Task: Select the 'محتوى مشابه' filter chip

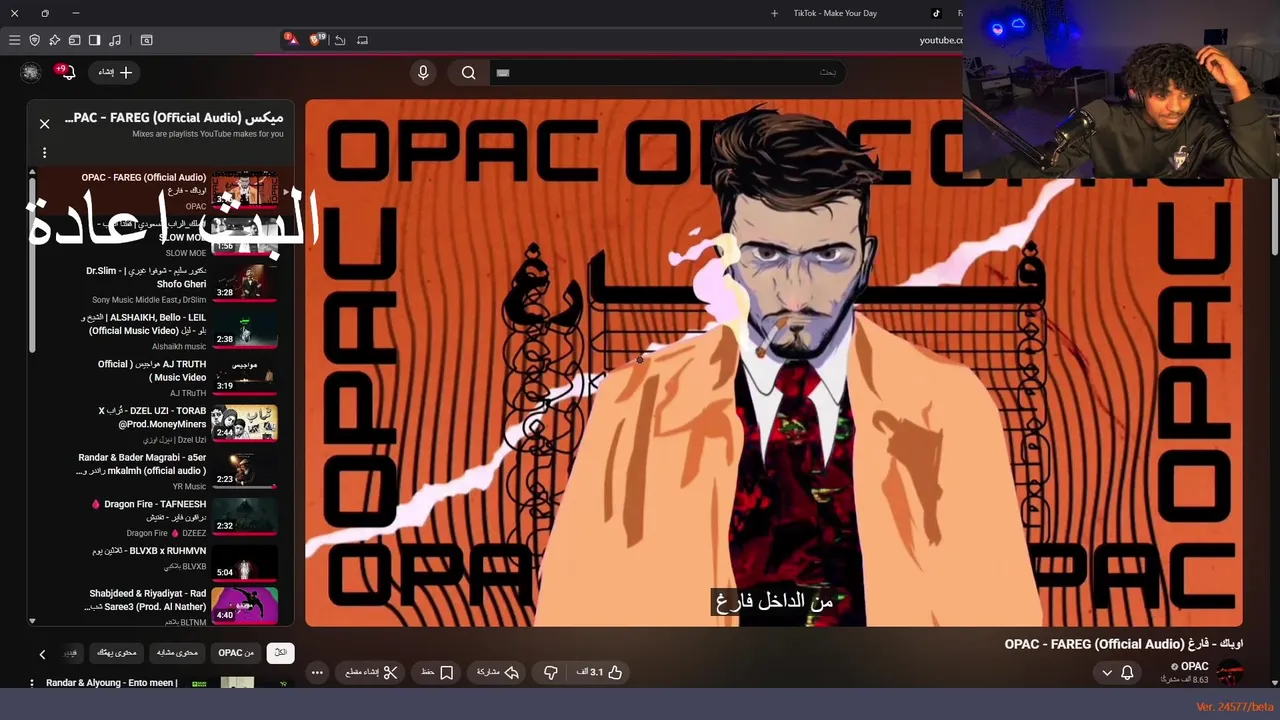Action: pyautogui.click(x=177, y=653)
